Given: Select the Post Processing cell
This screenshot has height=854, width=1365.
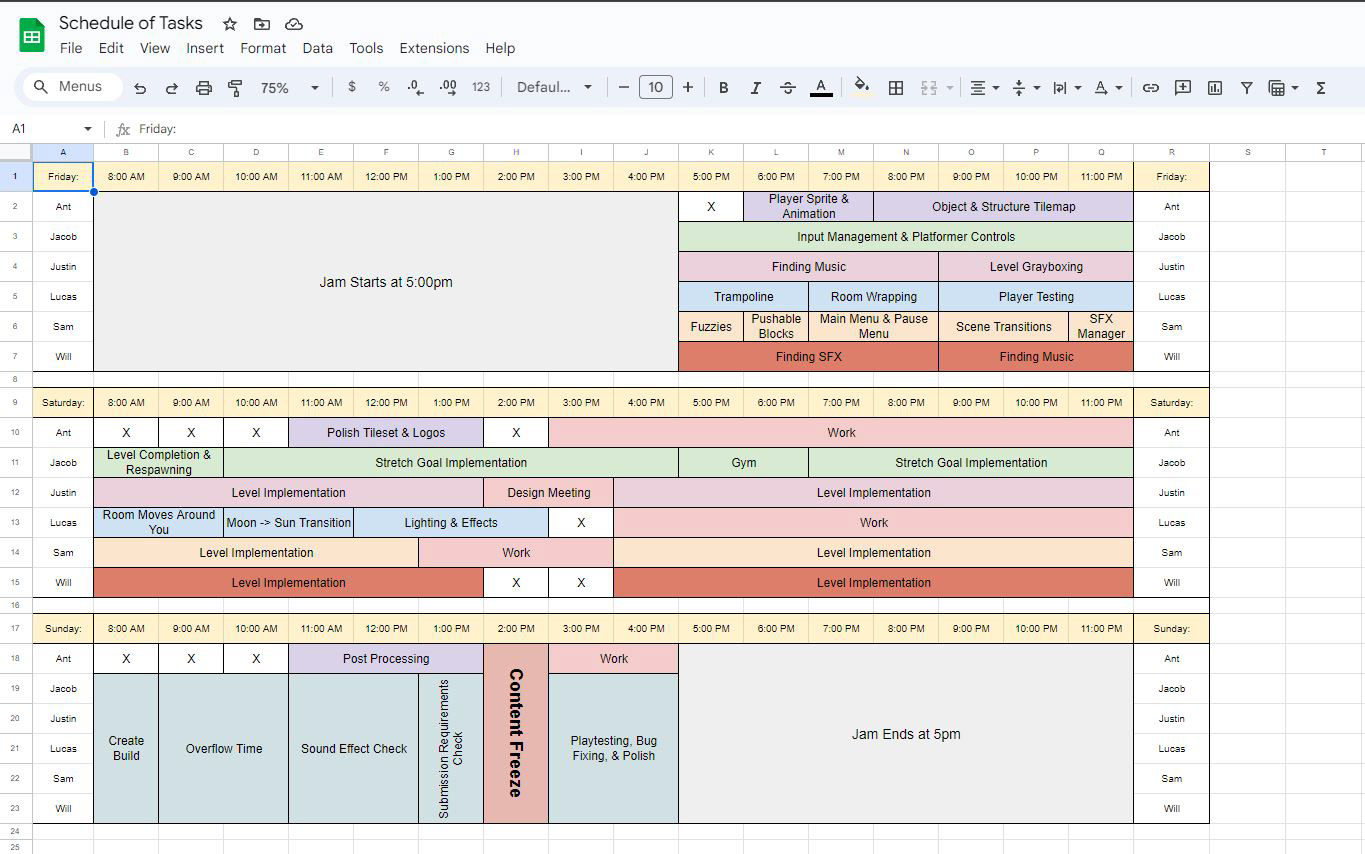Looking at the screenshot, I should point(386,659).
